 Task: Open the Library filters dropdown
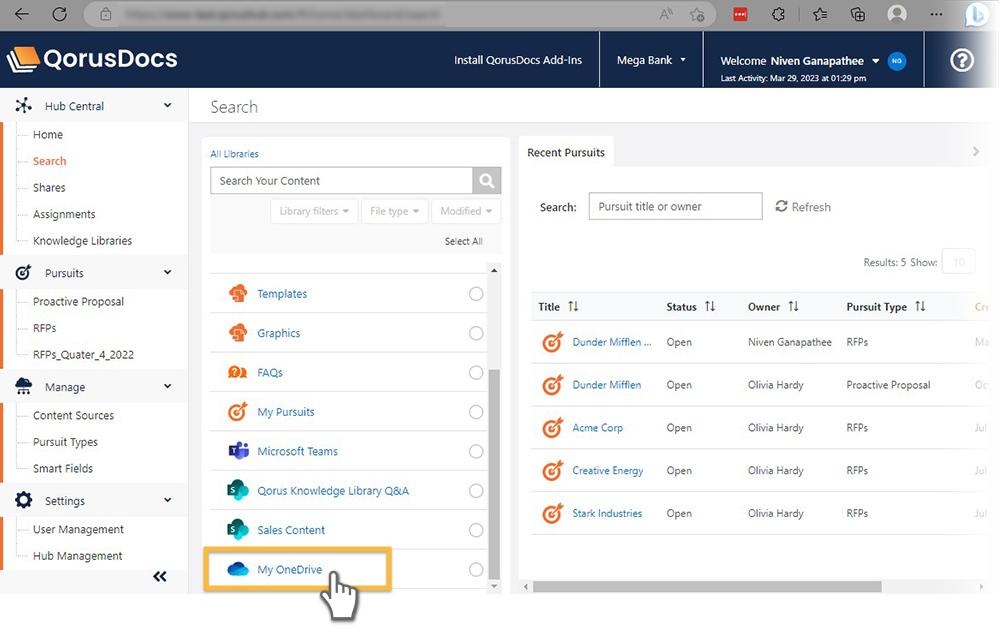point(314,211)
